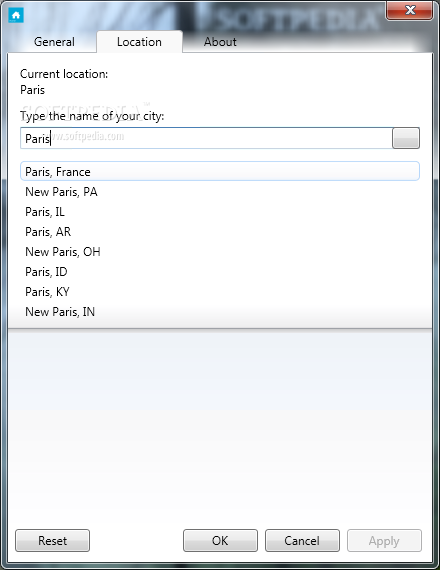The width and height of the screenshot is (440, 570).
Task: Pick Paris, IL in the results
Action: coord(220,212)
